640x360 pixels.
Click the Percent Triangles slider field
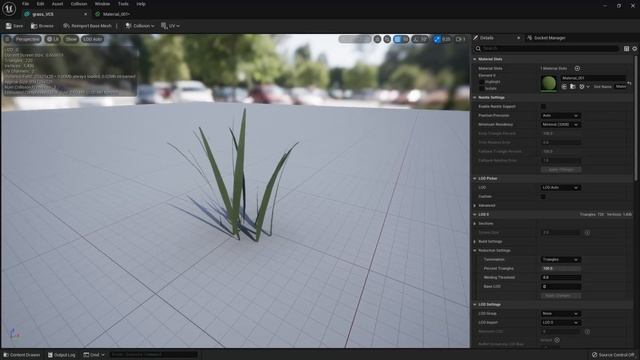click(x=560, y=269)
